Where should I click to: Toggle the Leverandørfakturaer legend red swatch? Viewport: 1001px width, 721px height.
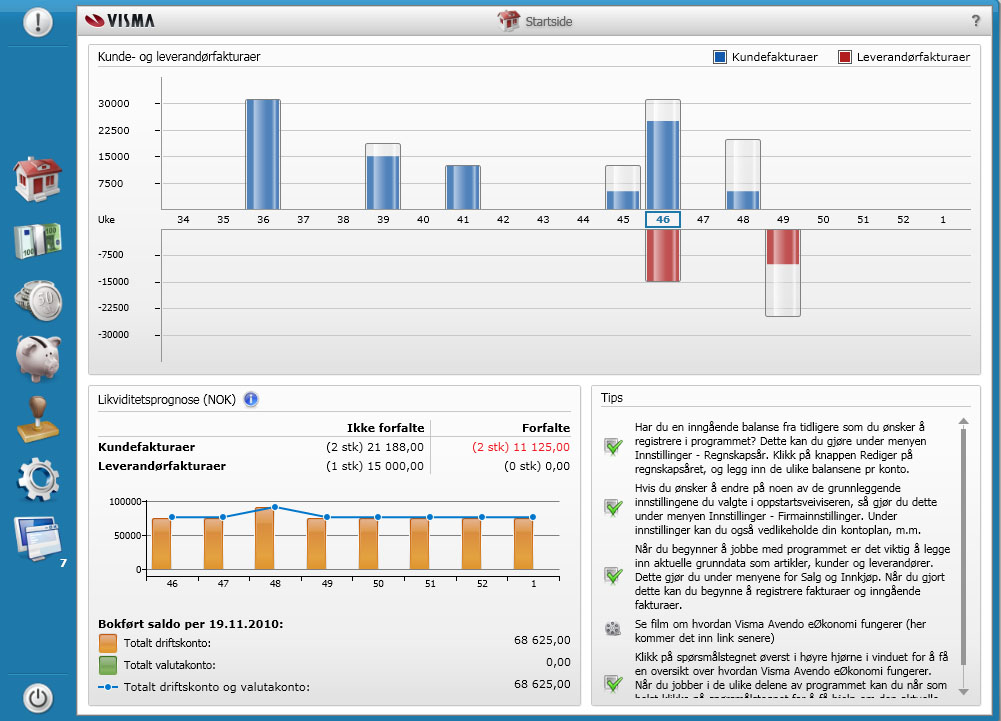click(845, 57)
